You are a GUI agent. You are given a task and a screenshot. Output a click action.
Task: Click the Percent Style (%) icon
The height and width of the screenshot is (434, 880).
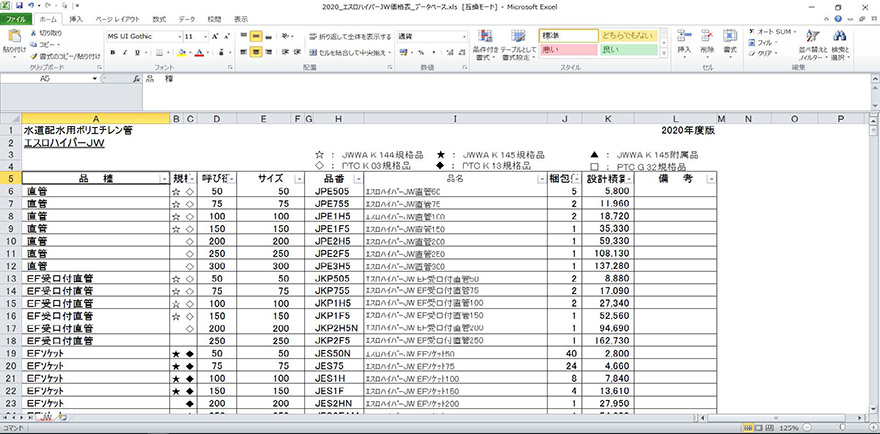click(x=420, y=52)
